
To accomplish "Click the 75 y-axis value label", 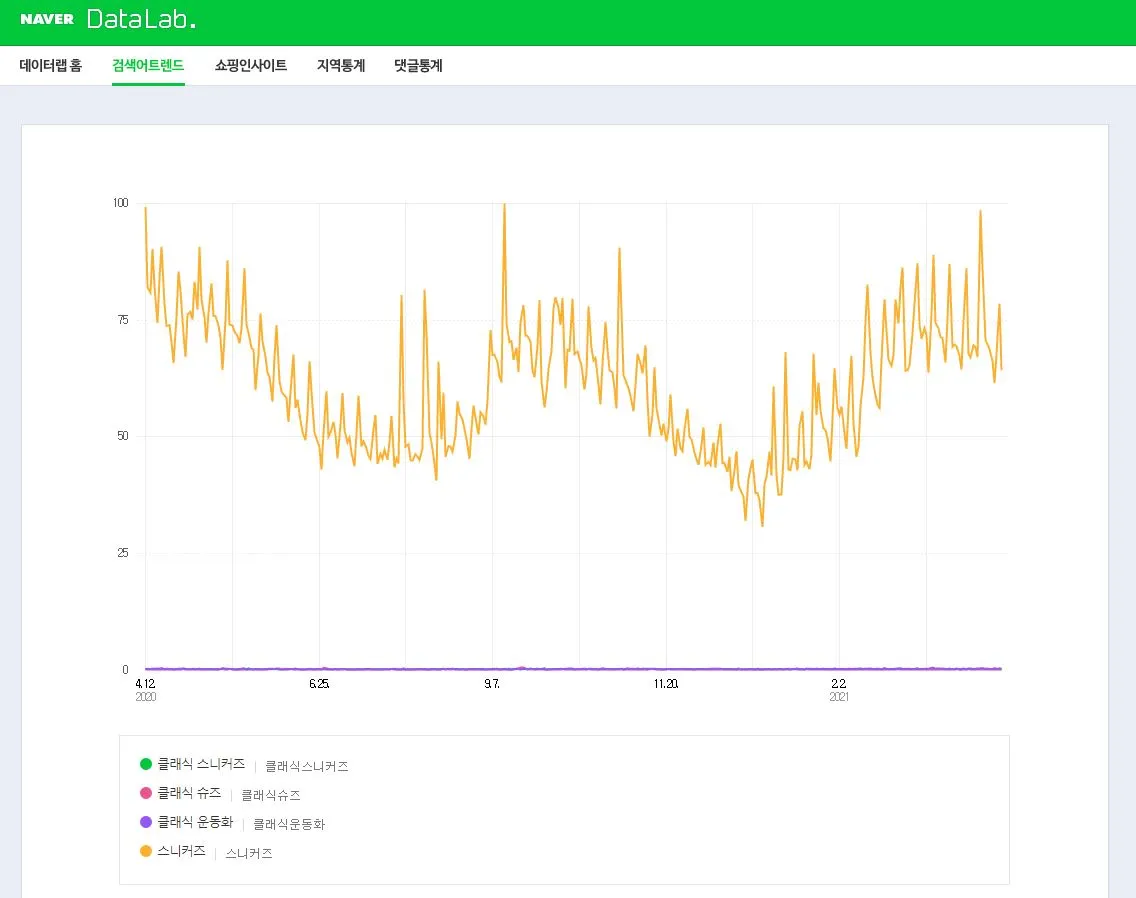I will (123, 320).
